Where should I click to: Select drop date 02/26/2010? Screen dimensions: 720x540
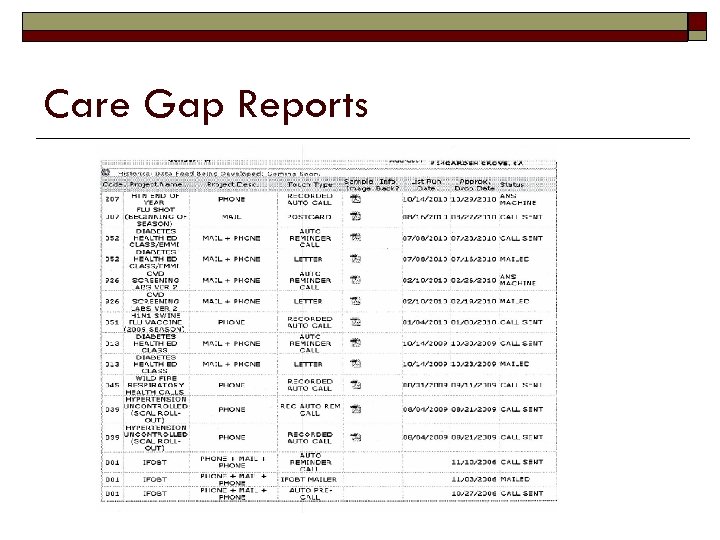coord(473,280)
